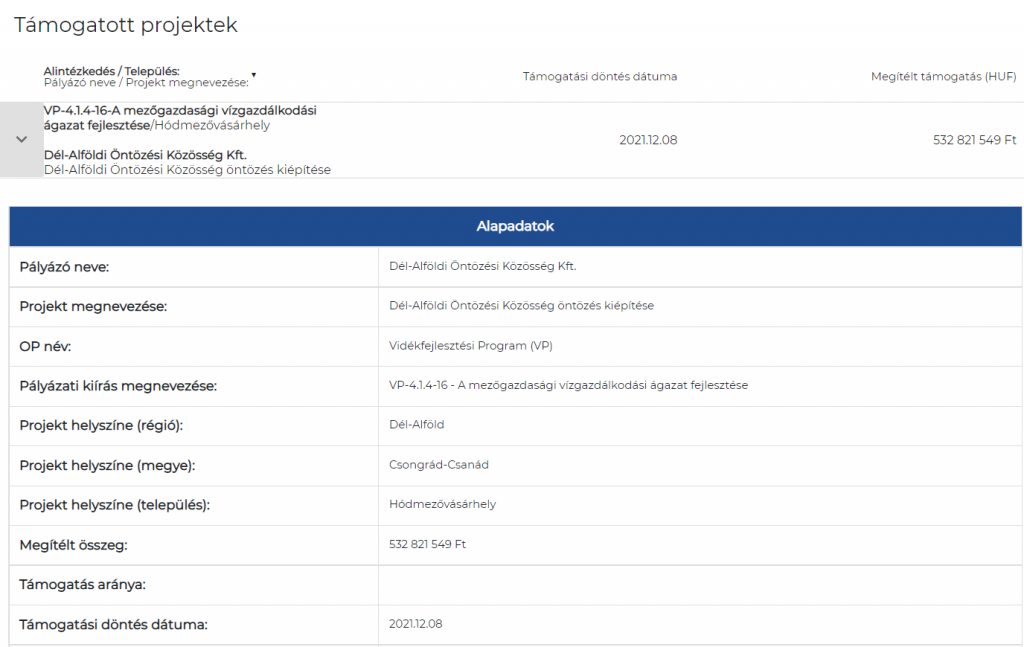Click applicant name in the project summary row
This screenshot has height=647, width=1024.
click(145, 155)
